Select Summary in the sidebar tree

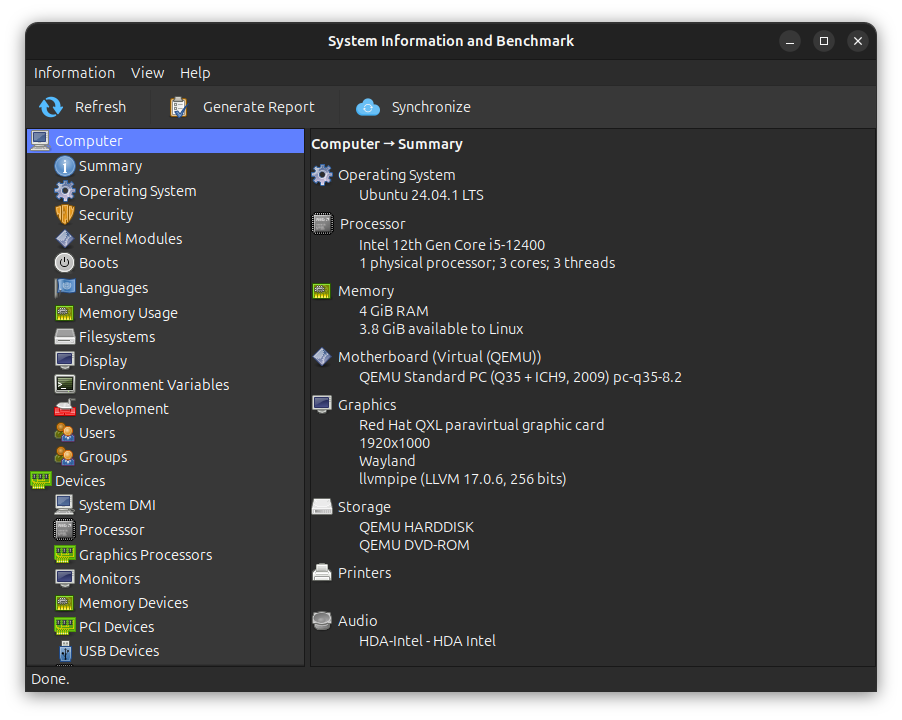click(x=110, y=166)
